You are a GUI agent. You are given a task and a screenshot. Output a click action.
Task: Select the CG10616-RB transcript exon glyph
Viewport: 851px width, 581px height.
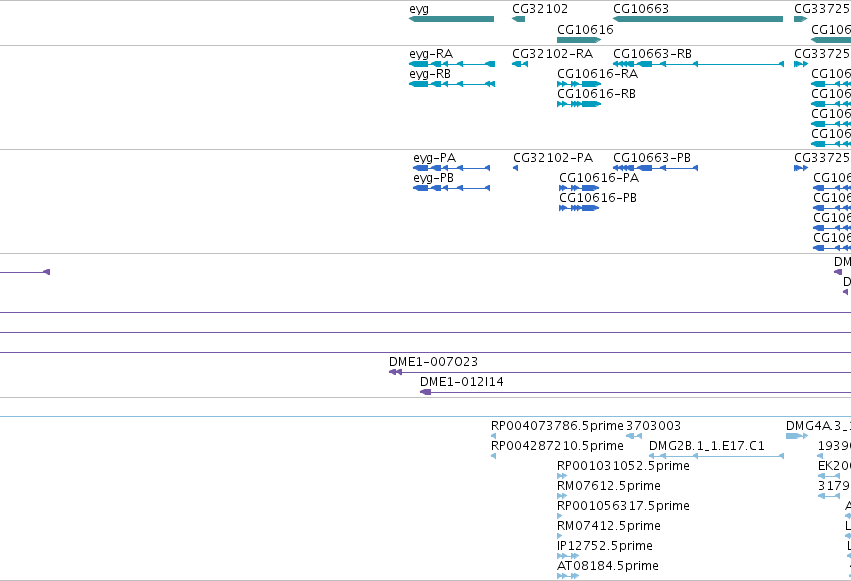[x=579, y=104]
